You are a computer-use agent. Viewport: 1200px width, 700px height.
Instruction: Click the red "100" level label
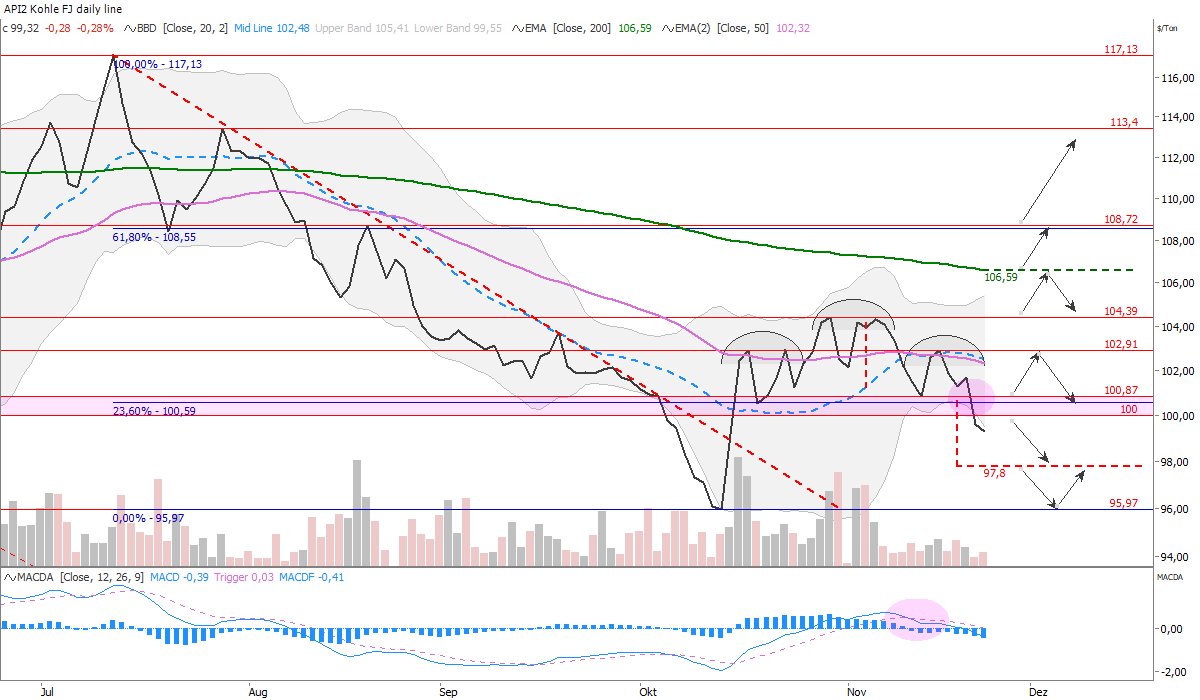[1129, 409]
